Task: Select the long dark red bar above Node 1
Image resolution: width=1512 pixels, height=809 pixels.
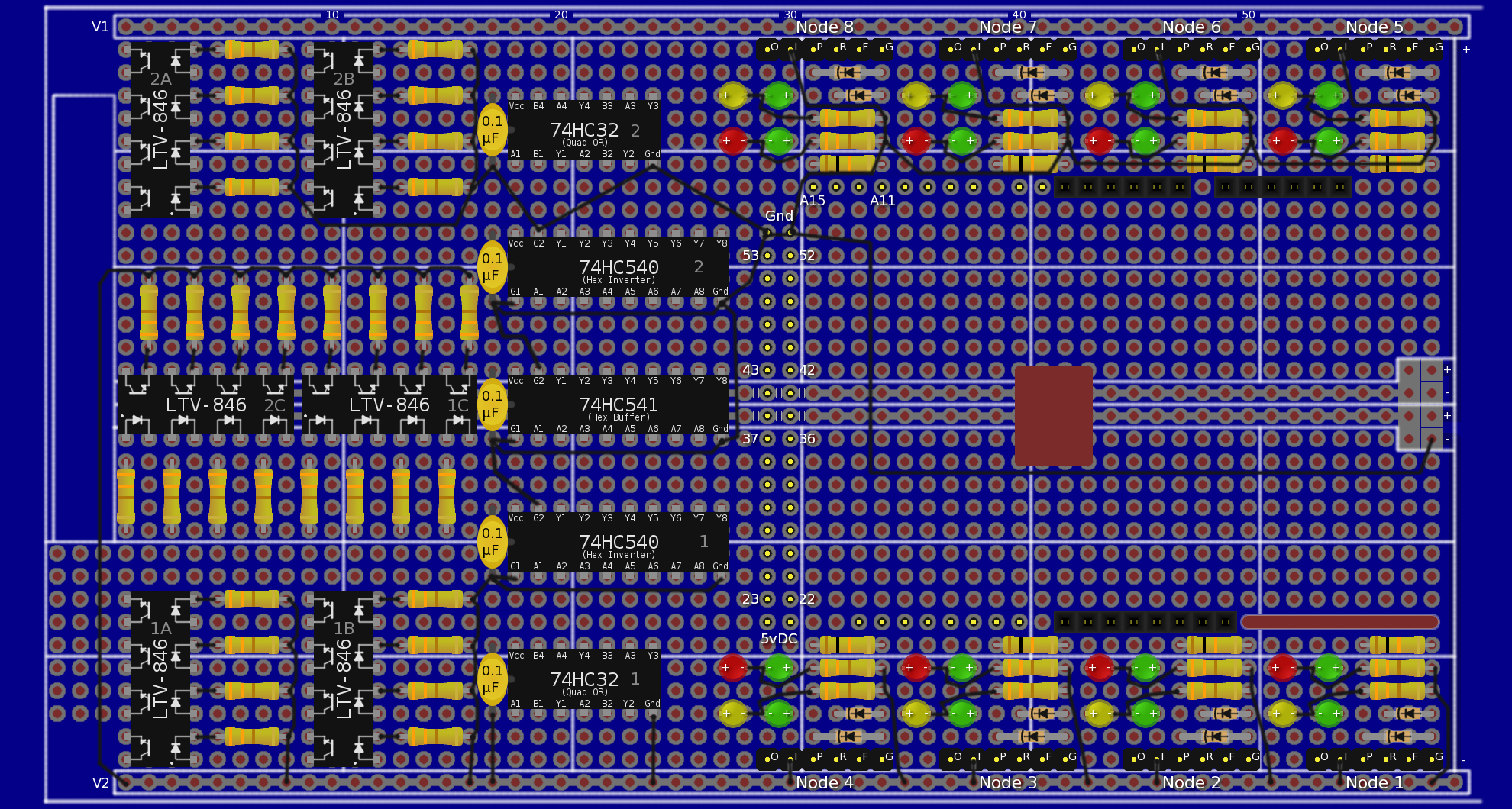Action: [x=1340, y=622]
